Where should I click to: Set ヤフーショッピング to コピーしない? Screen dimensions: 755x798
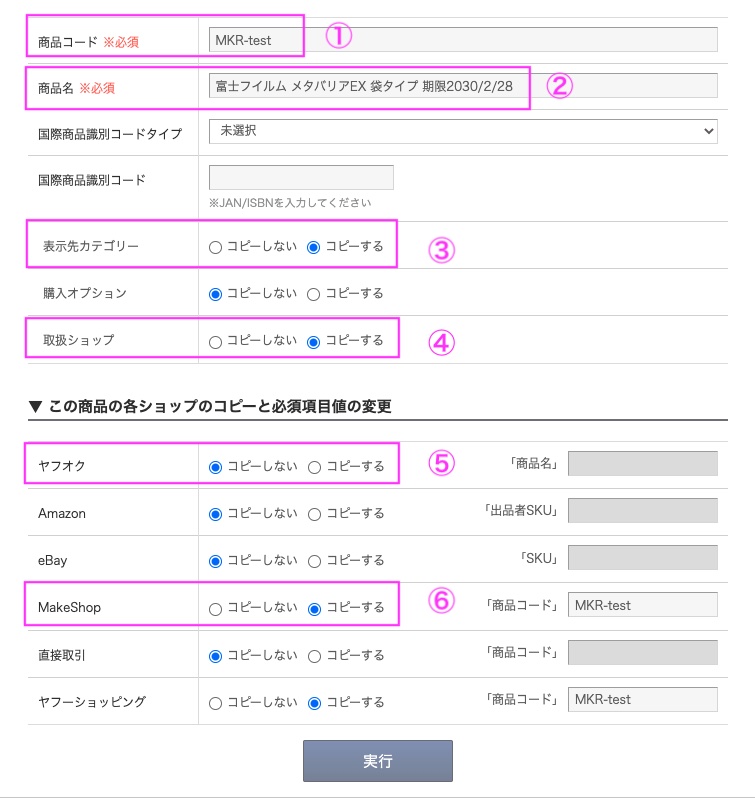click(215, 702)
